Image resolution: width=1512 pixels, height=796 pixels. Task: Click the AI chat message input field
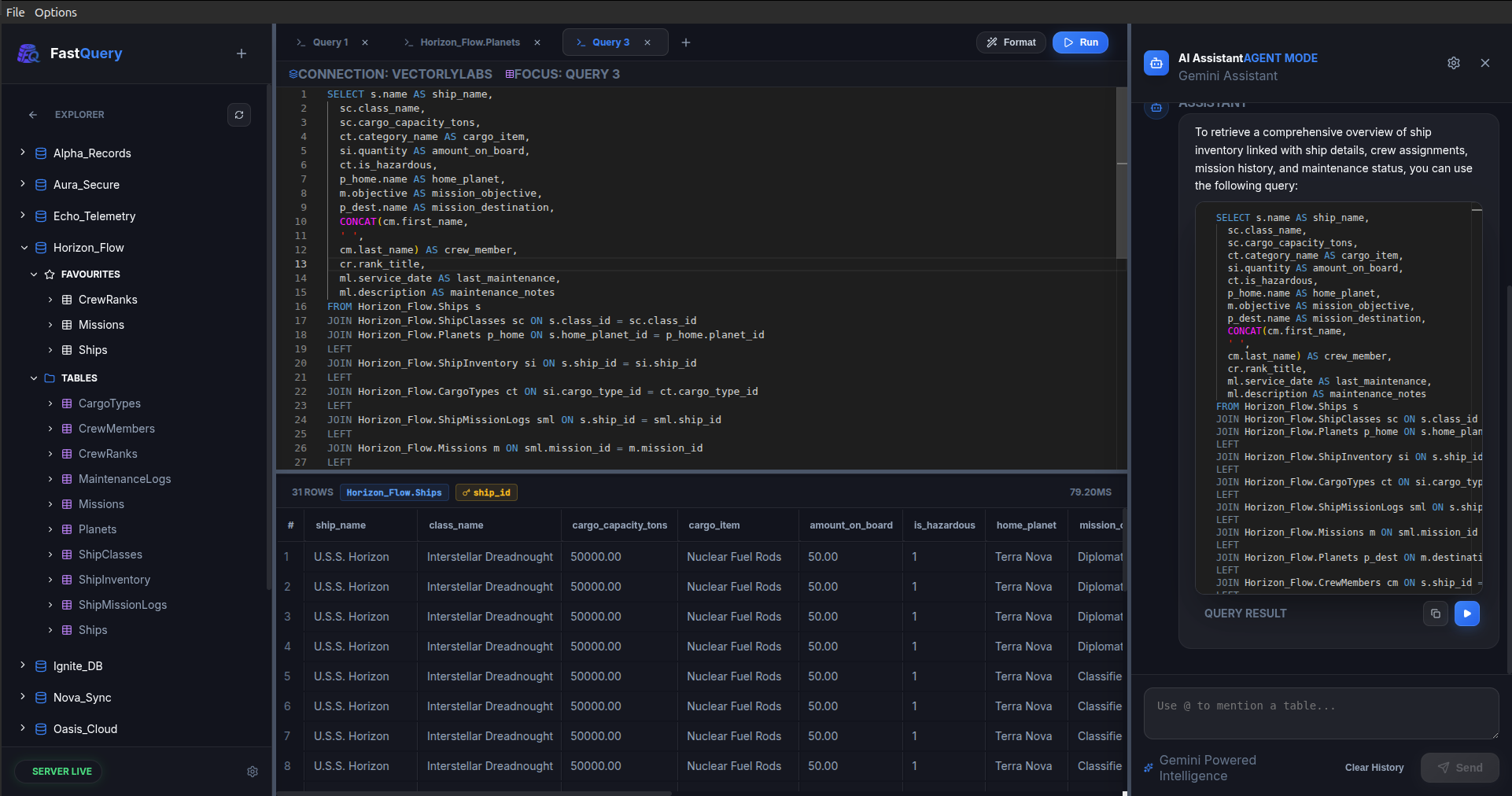tap(1321, 713)
